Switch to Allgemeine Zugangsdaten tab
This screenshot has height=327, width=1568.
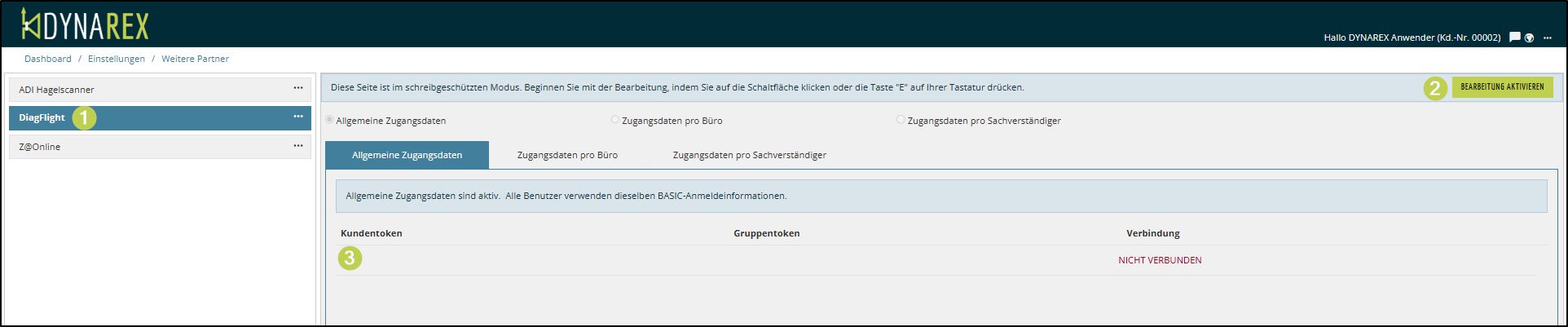click(407, 155)
